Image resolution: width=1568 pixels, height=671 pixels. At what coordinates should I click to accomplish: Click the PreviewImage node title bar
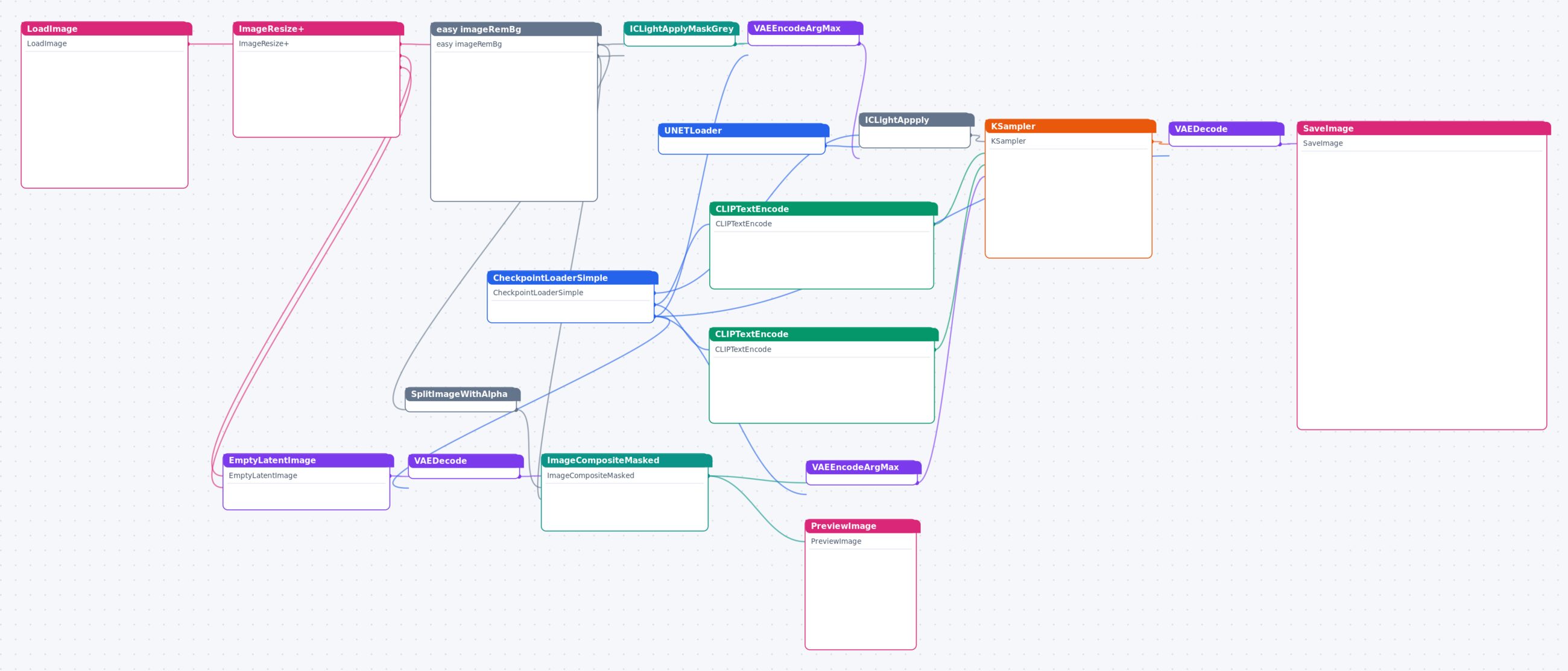click(x=862, y=526)
